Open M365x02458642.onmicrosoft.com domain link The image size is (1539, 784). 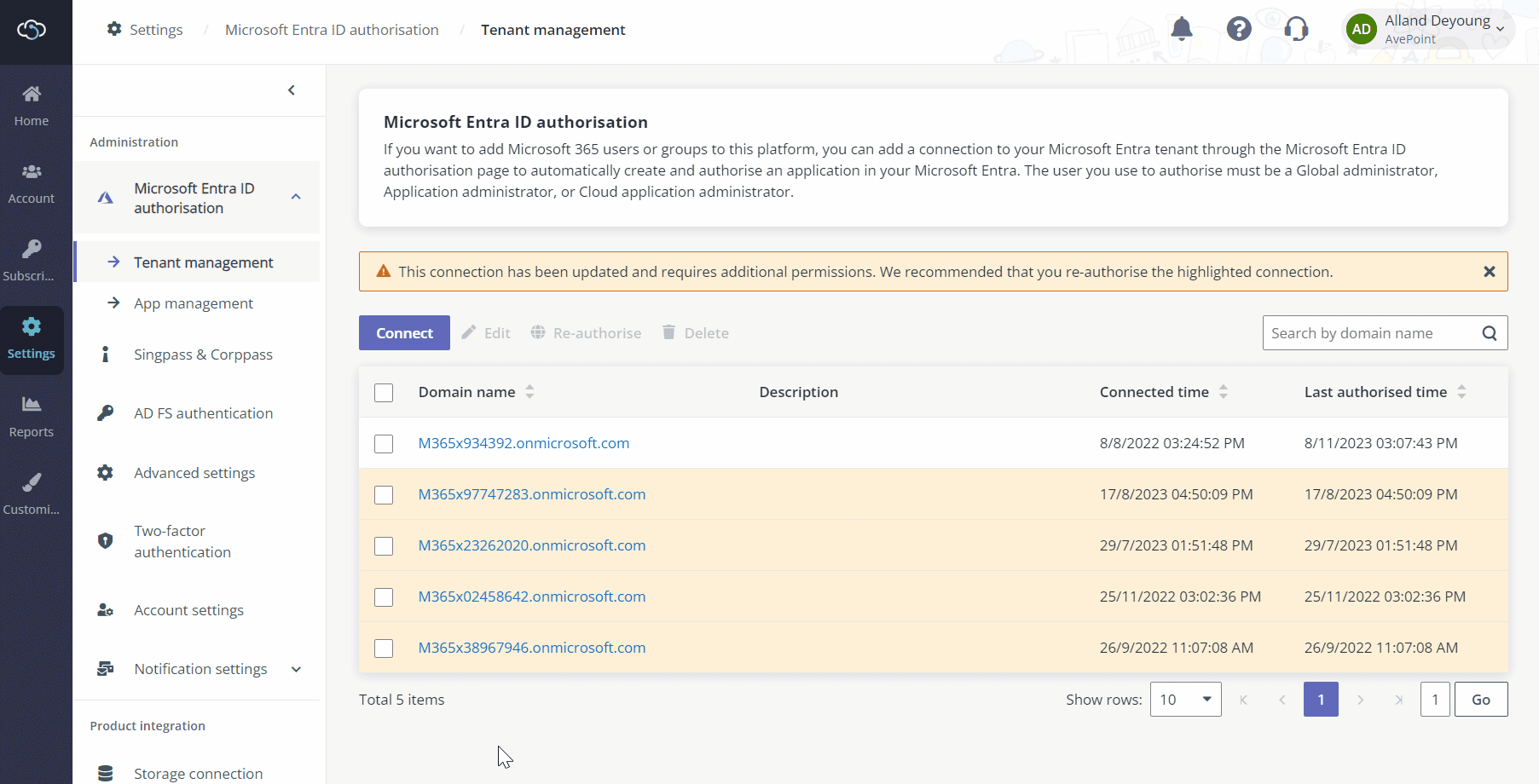tap(532, 597)
